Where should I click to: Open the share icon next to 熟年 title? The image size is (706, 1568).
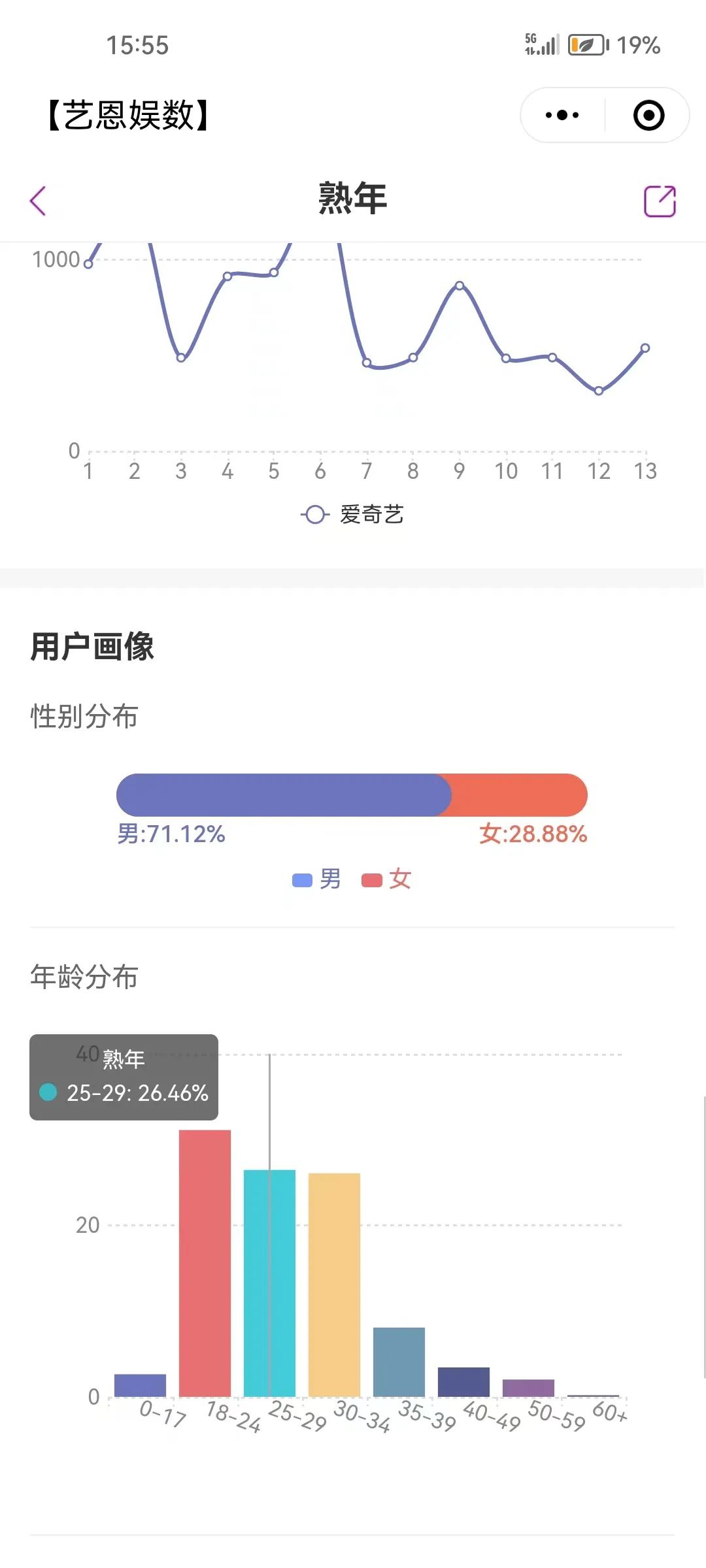pyautogui.click(x=660, y=199)
